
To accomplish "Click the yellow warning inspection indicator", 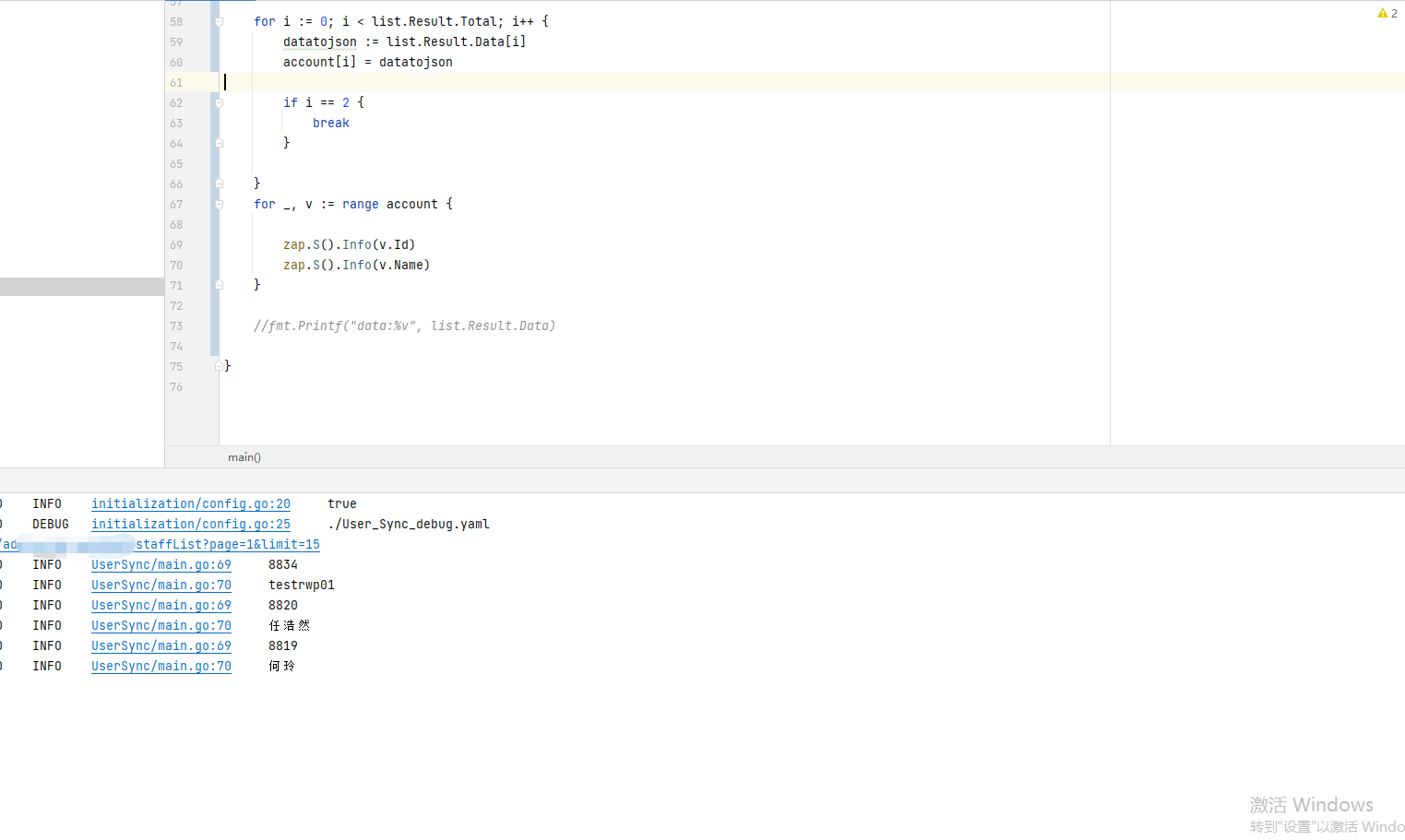I will tap(1387, 13).
